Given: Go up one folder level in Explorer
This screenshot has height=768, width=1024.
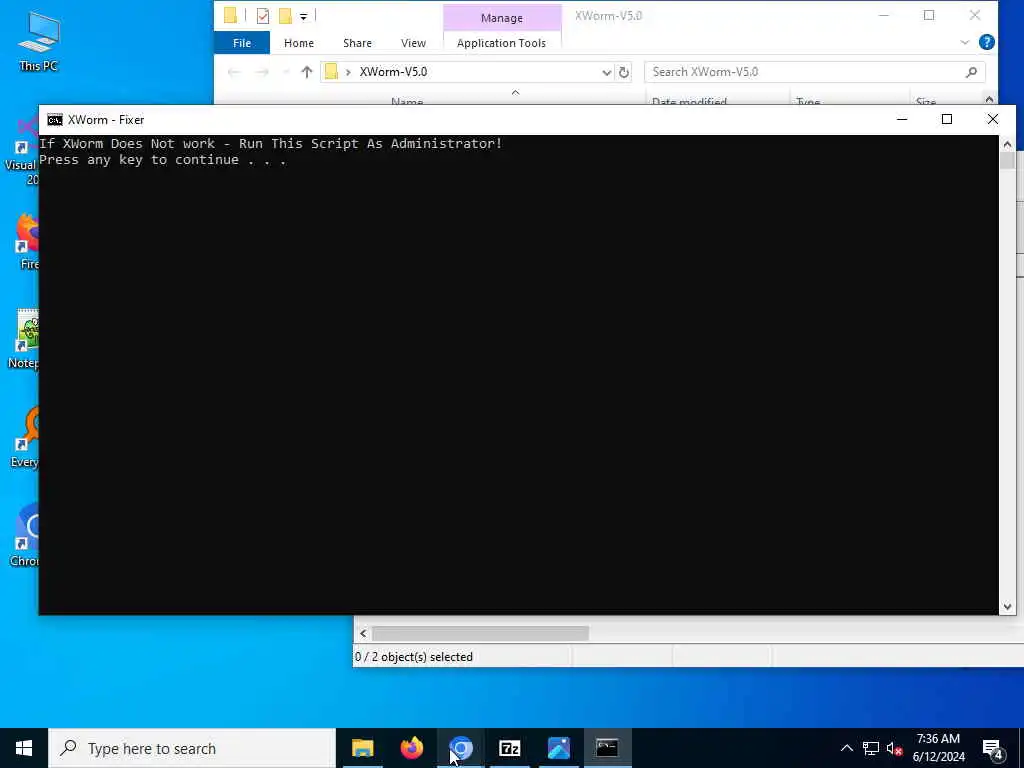Looking at the screenshot, I should pos(306,72).
